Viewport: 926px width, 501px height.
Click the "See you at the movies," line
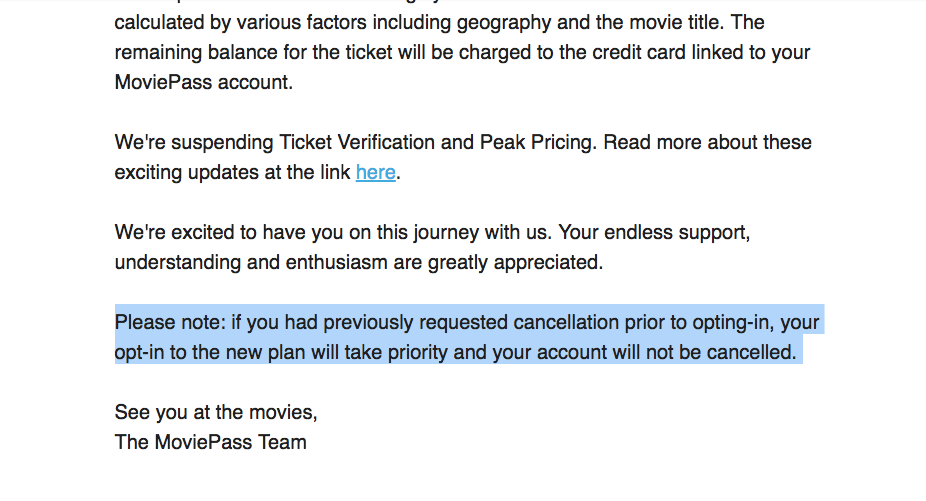[215, 412]
